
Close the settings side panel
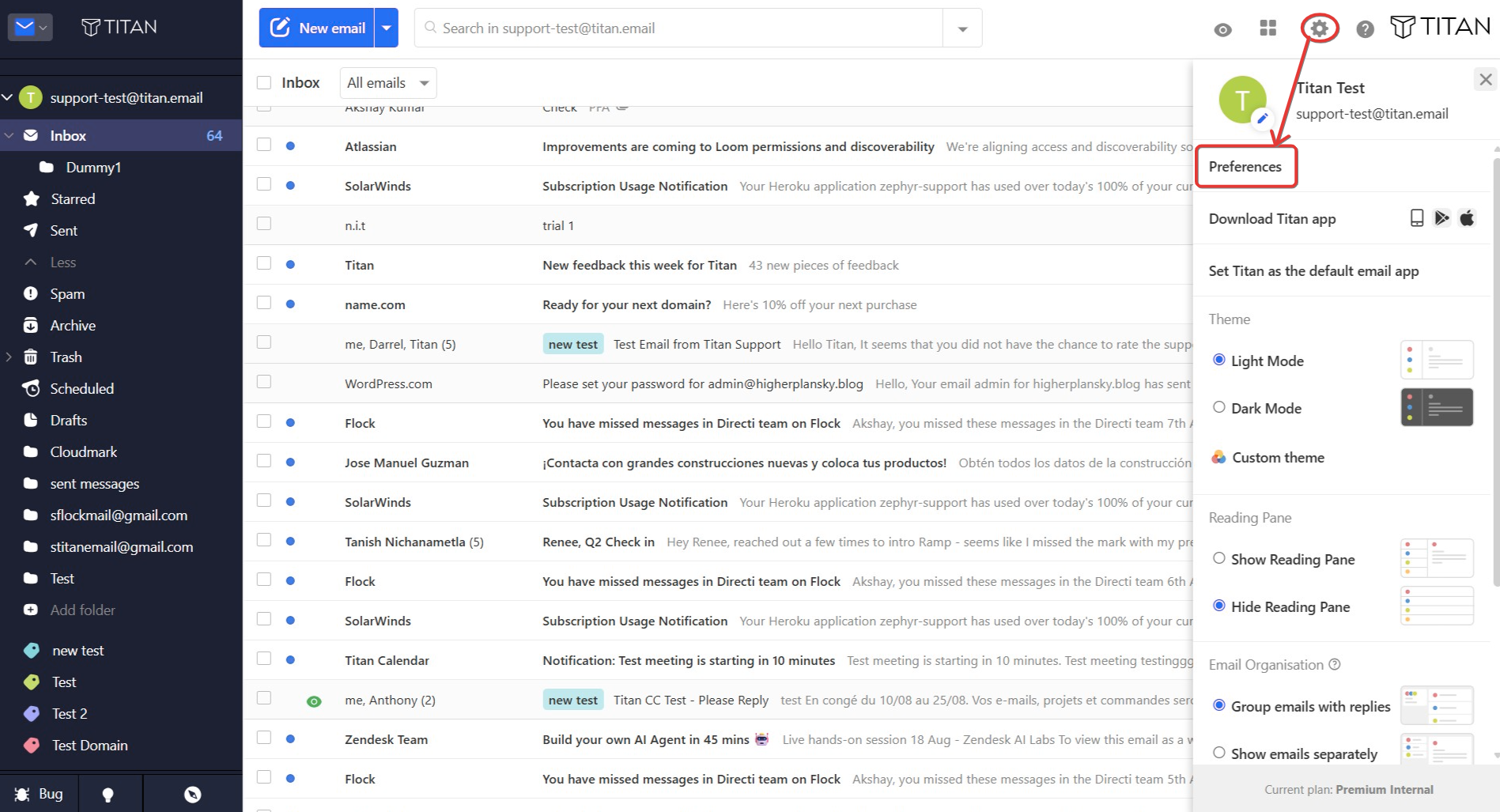click(1486, 79)
